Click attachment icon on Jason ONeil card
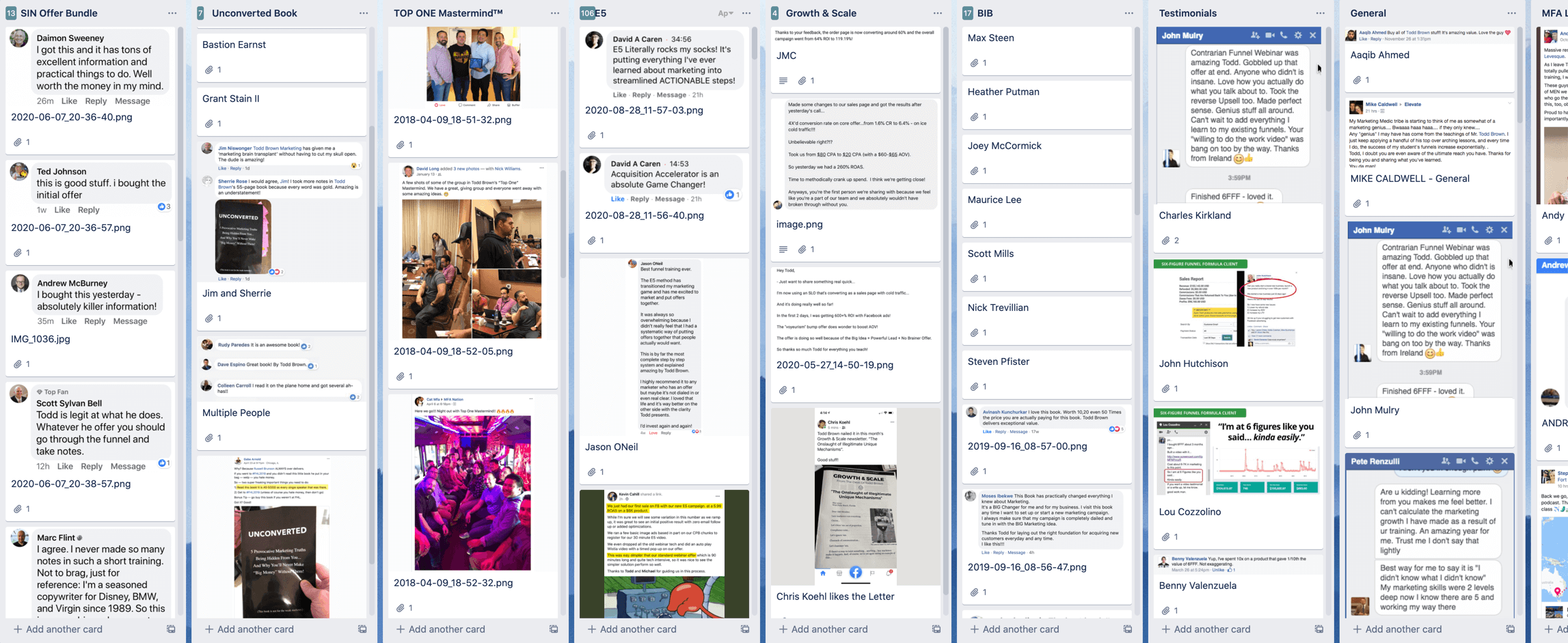The image size is (1568, 643). click(x=592, y=472)
